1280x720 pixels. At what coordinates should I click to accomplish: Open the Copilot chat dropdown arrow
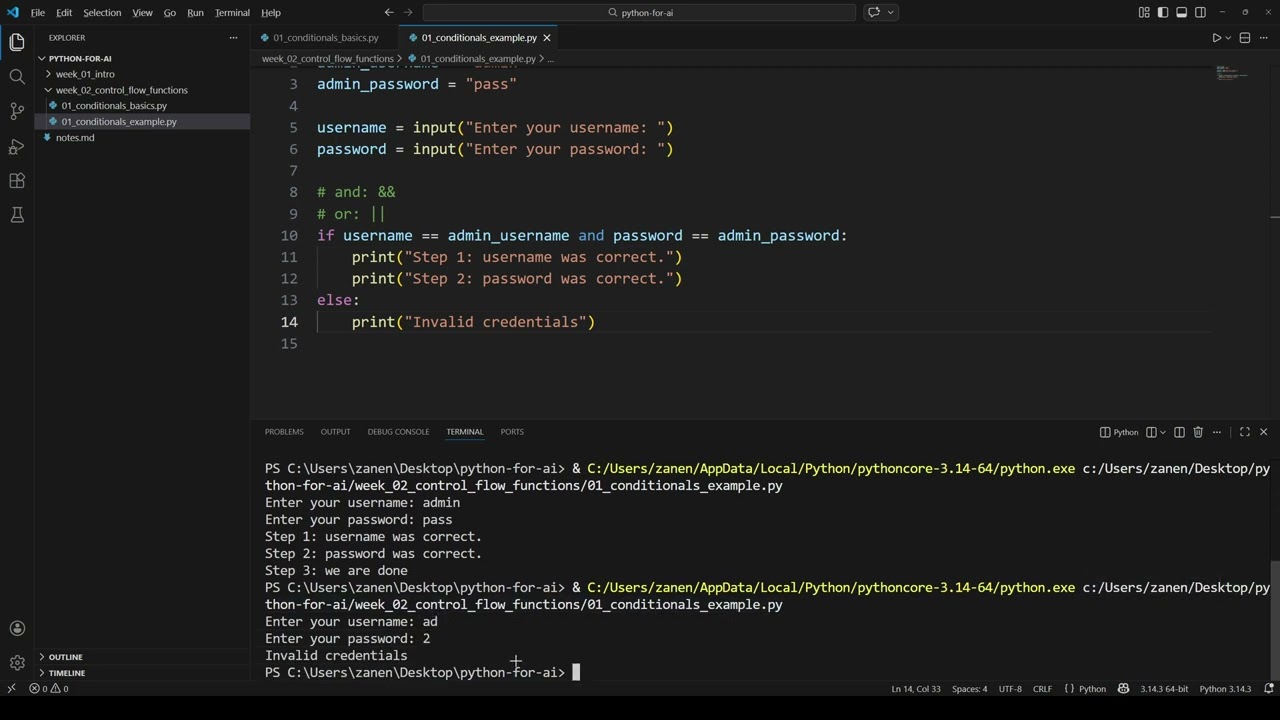(x=890, y=12)
